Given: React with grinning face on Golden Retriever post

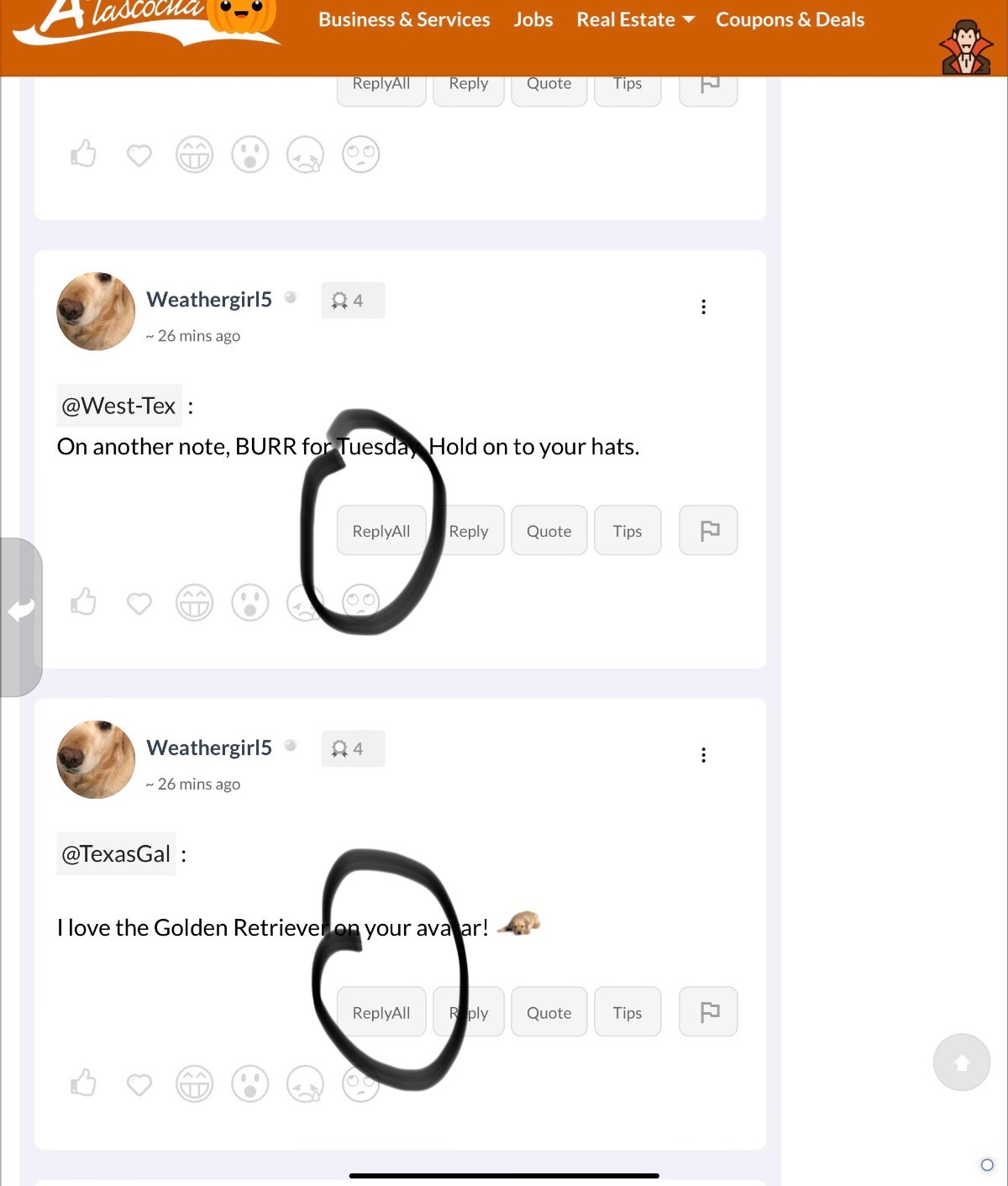Looking at the screenshot, I should click(x=194, y=1084).
